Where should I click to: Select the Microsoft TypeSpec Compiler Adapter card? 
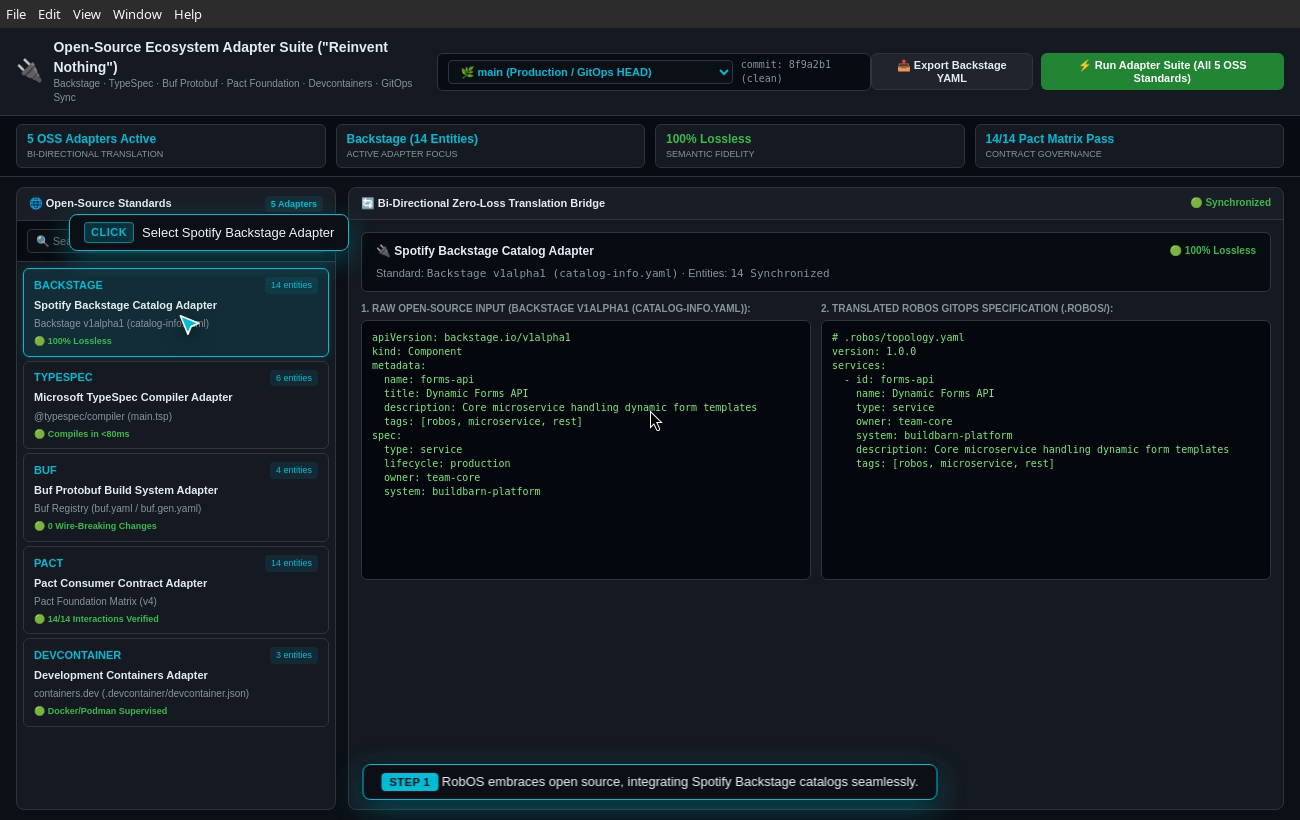pos(176,405)
